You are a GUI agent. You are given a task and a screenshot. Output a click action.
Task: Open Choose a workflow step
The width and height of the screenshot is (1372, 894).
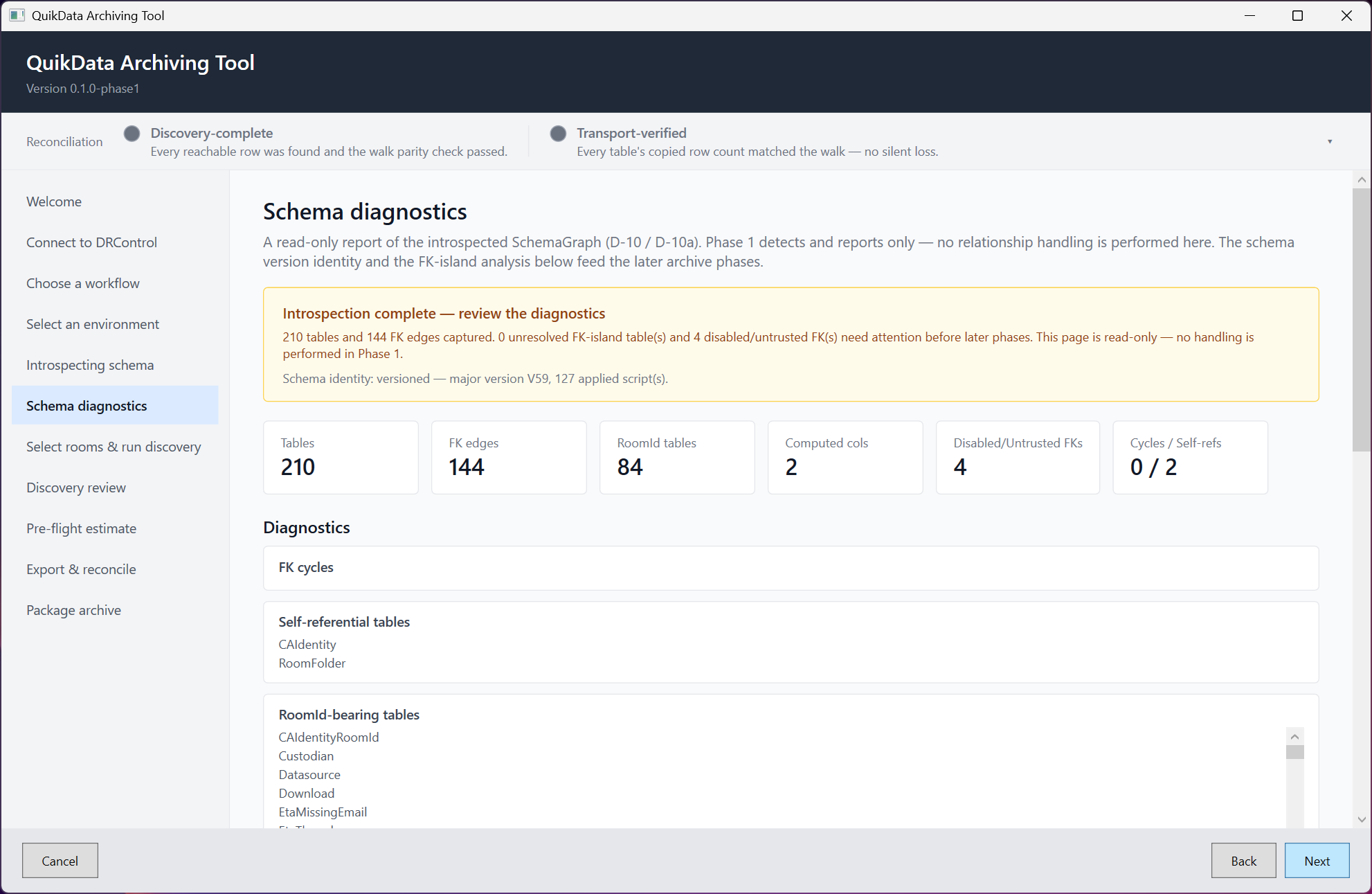(115, 283)
